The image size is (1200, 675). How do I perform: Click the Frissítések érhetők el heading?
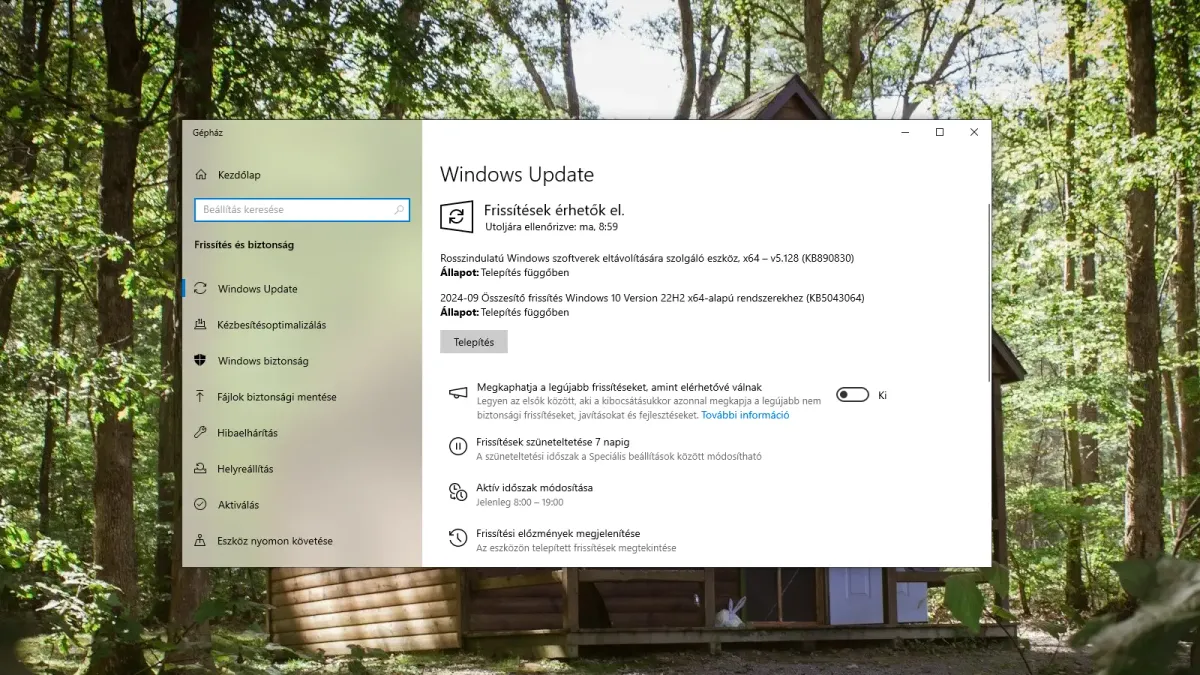point(554,210)
